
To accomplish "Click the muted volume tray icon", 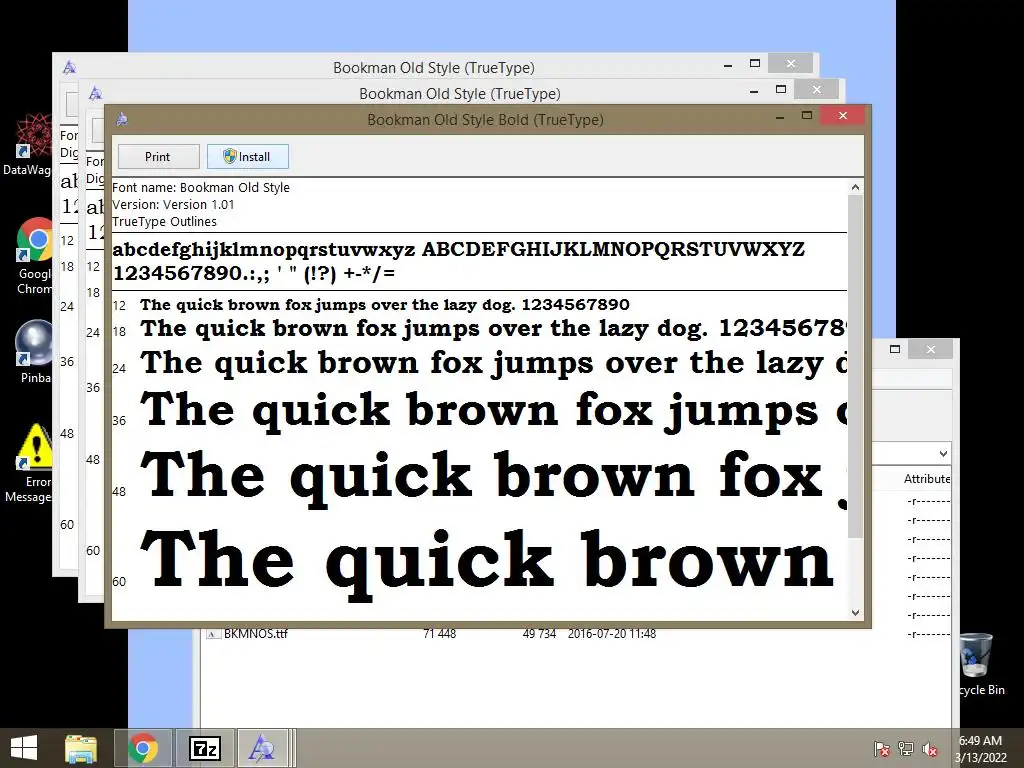I will (930, 749).
